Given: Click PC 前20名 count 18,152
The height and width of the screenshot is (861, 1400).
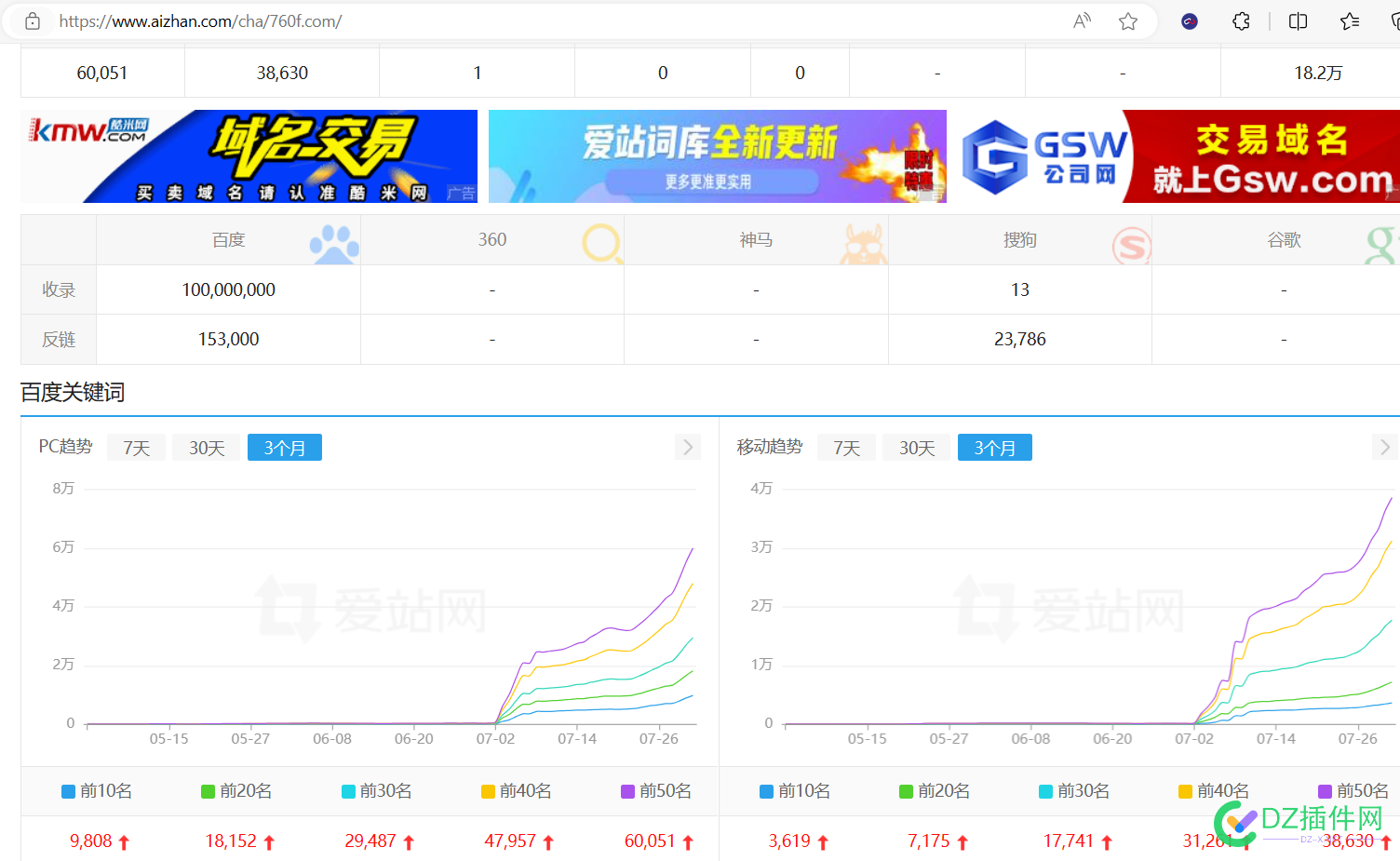Looking at the screenshot, I should click(230, 841).
